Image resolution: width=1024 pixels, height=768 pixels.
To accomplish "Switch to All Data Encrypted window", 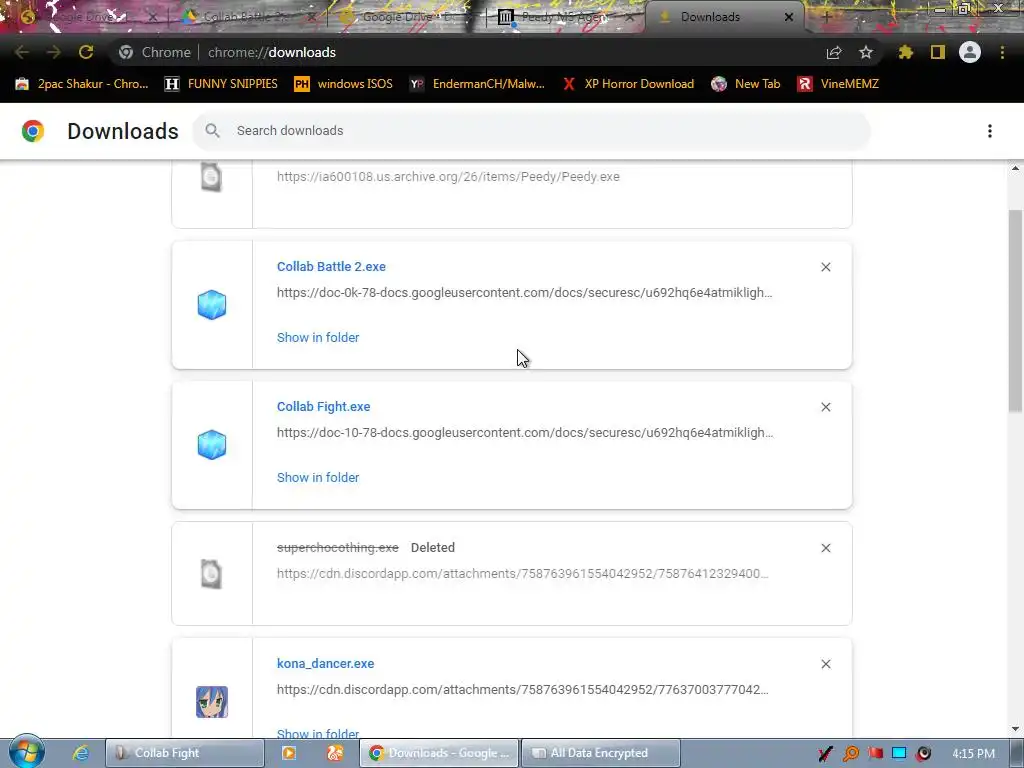I will (601, 753).
